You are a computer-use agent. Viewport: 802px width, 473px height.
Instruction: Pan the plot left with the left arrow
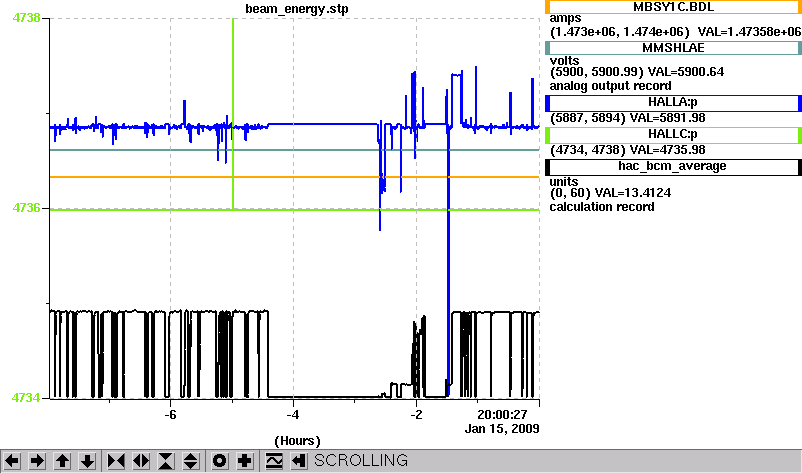coord(12,461)
